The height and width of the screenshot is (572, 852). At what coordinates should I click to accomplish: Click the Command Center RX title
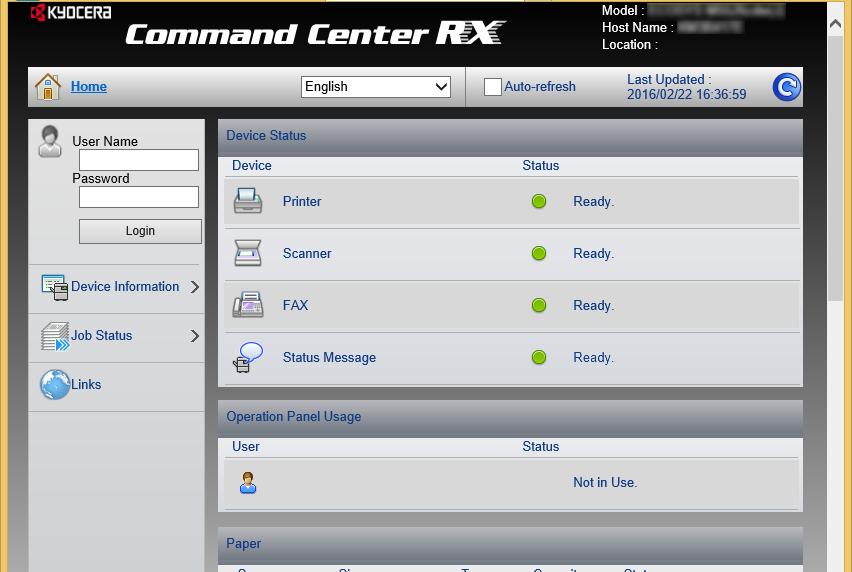pos(315,34)
